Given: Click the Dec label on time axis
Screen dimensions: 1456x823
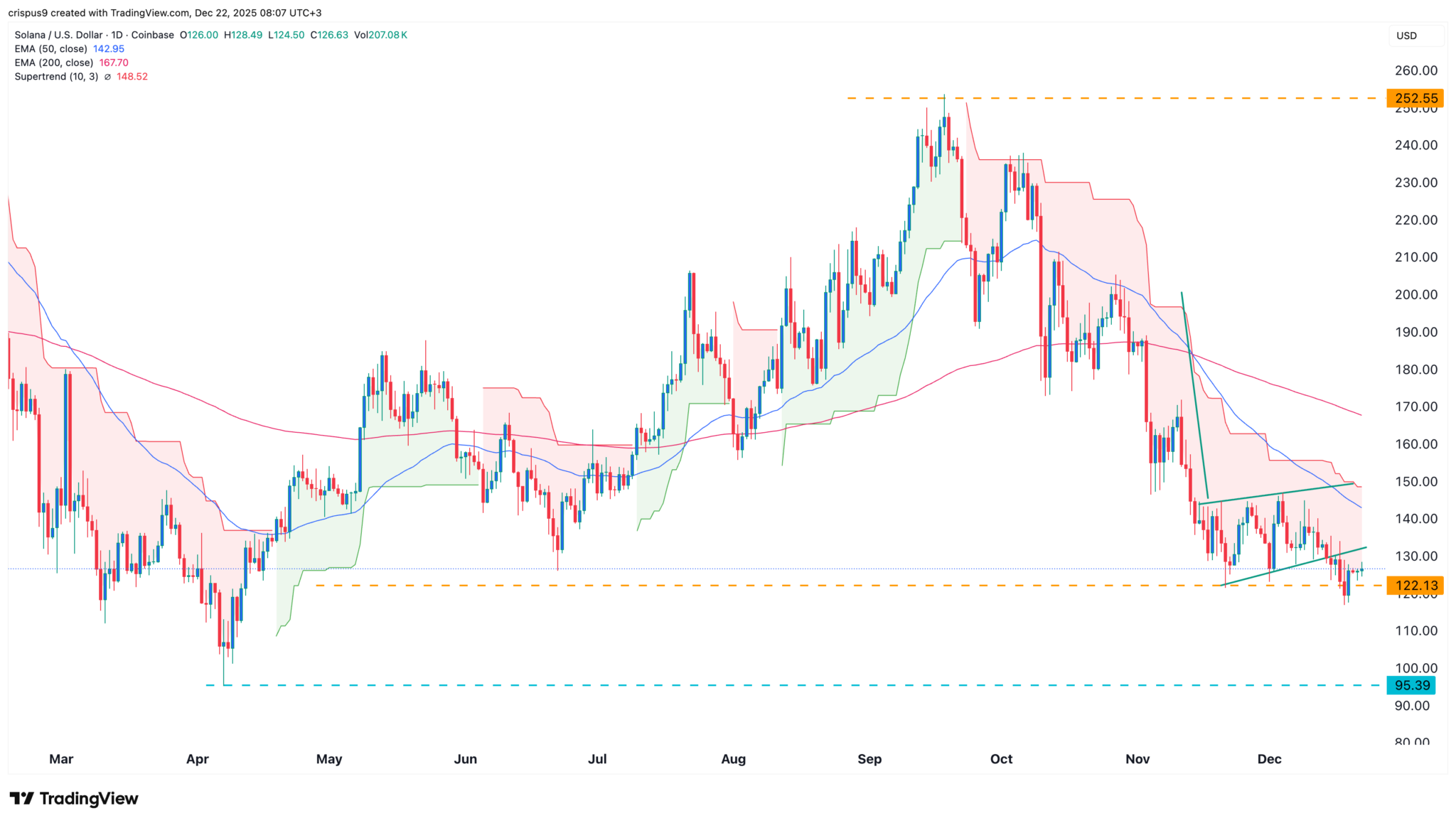Looking at the screenshot, I should tap(1269, 759).
